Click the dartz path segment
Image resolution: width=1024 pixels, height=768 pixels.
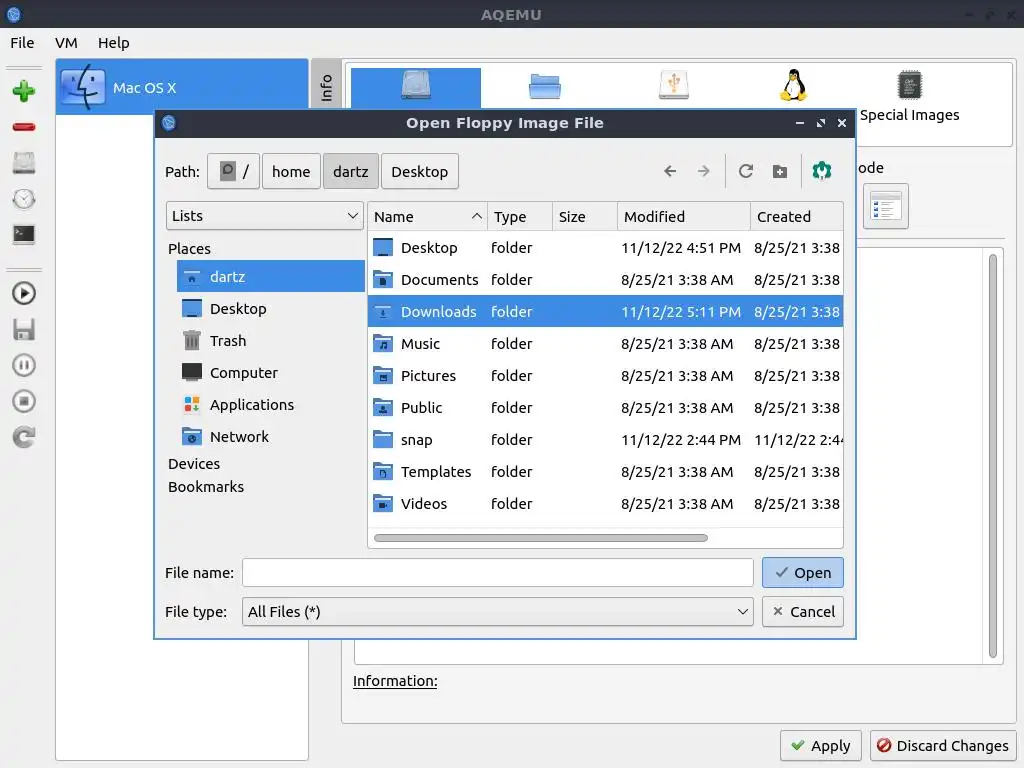pos(351,172)
